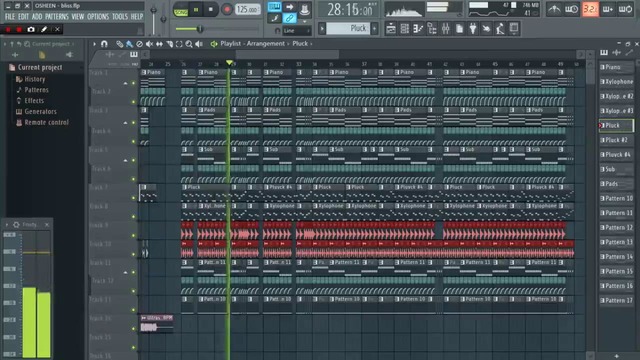Open the Fruity mixer widget gear icon
Image resolution: width=640 pixels, height=360 pixels.
(x=16, y=224)
